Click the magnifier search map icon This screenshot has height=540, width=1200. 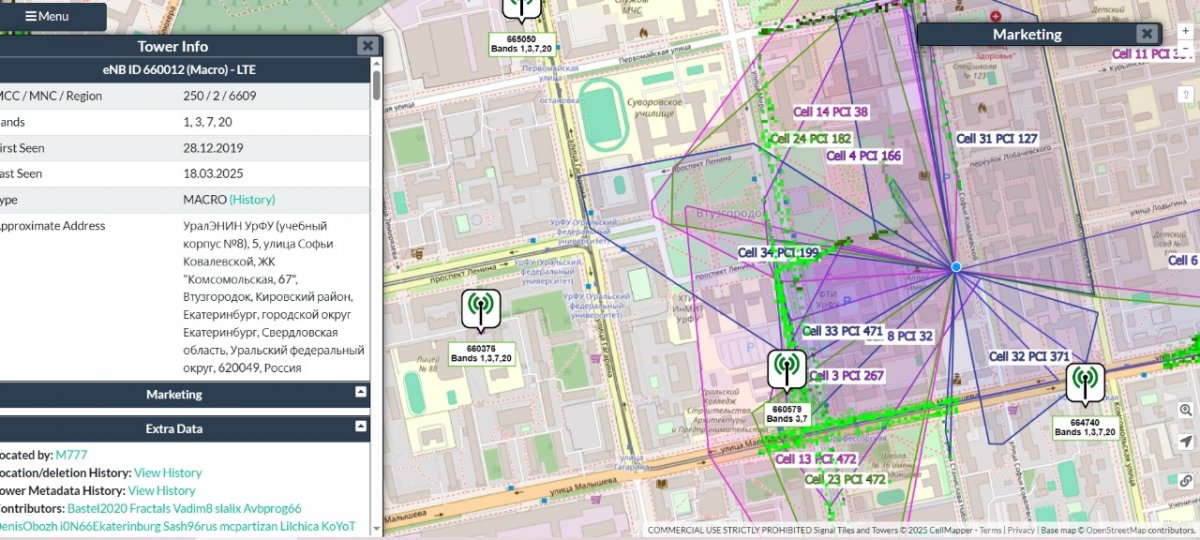pyautogui.click(x=1186, y=410)
